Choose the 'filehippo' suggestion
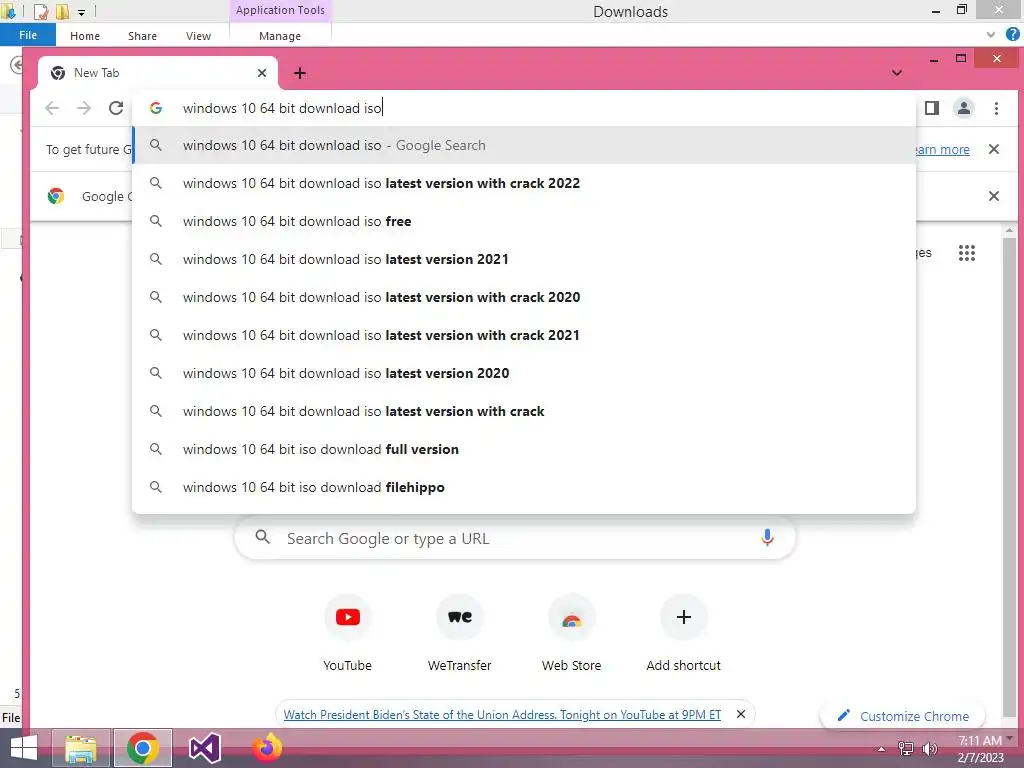This screenshot has width=1024, height=768. [524, 487]
